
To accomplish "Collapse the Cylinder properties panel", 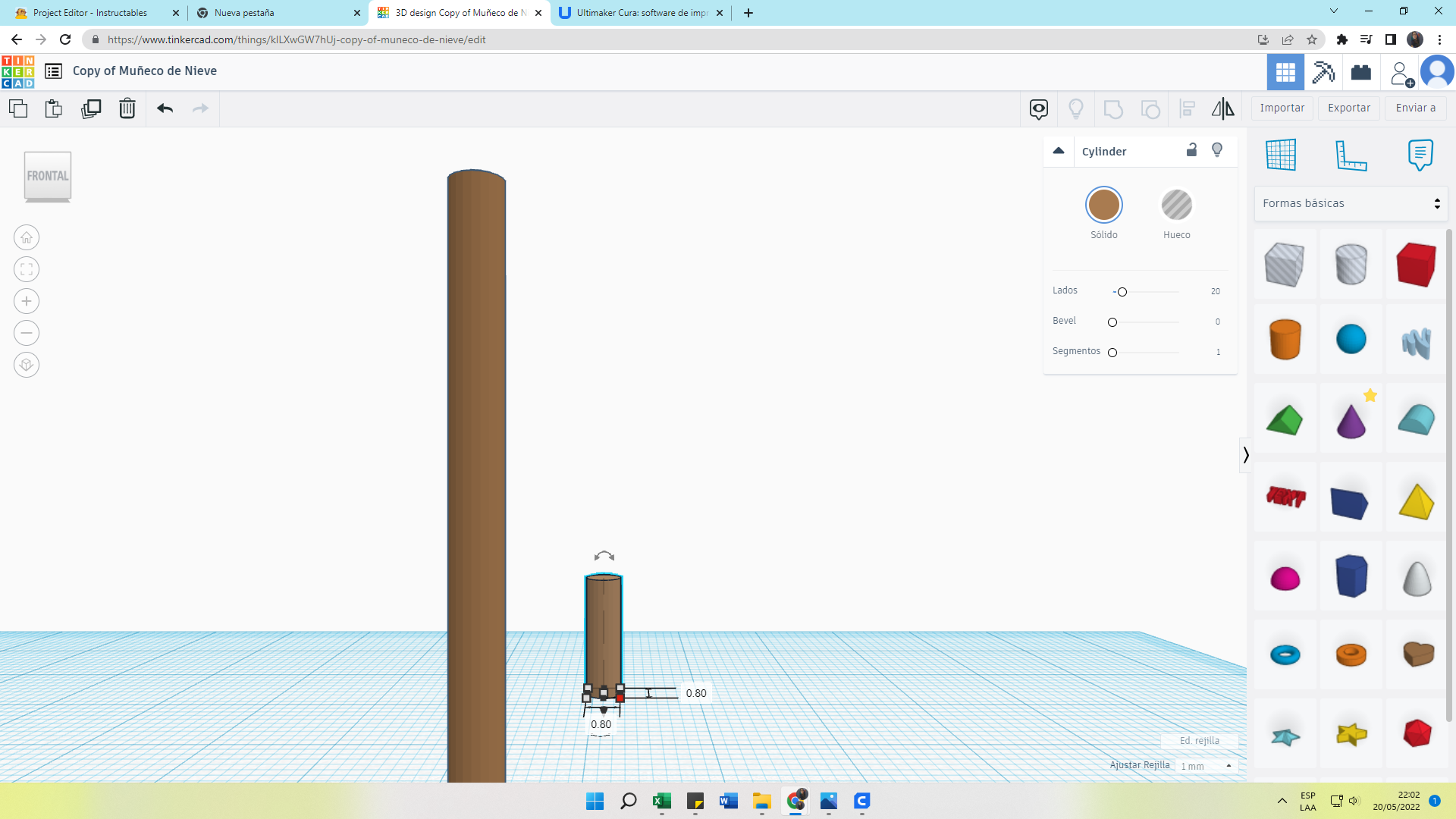I will click(1059, 151).
